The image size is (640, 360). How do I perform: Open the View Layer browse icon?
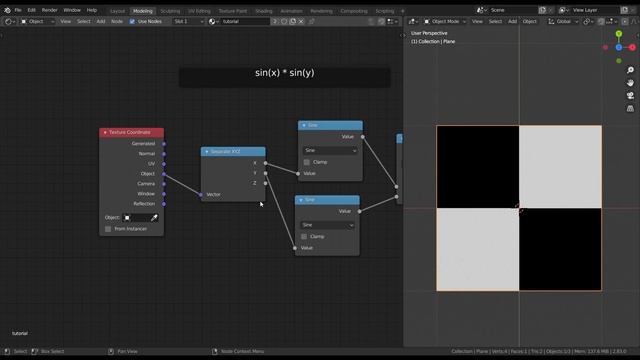(x=564, y=10)
